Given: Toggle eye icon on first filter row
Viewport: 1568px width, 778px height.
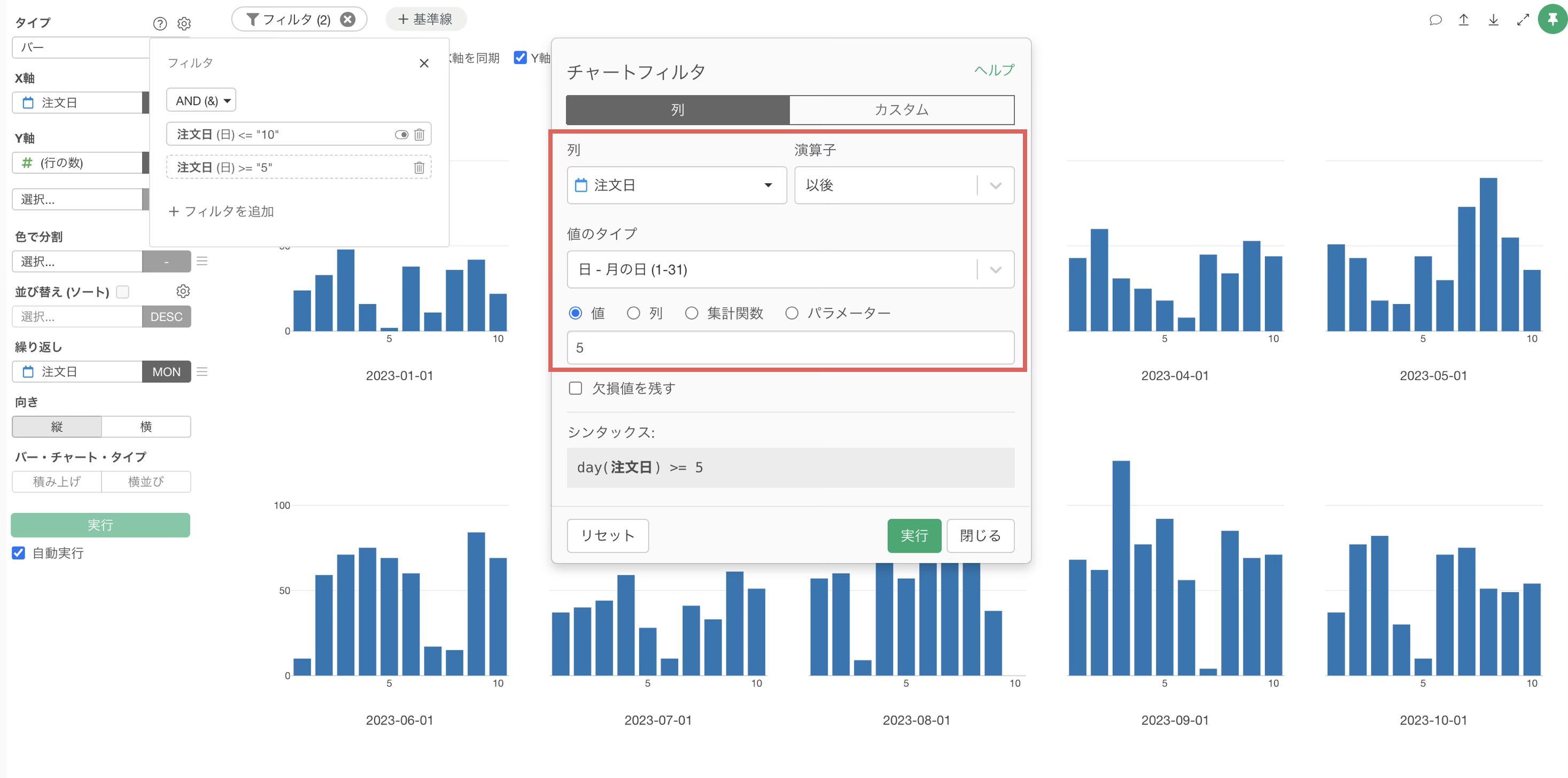Looking at the screenshot, I should 401,135.
